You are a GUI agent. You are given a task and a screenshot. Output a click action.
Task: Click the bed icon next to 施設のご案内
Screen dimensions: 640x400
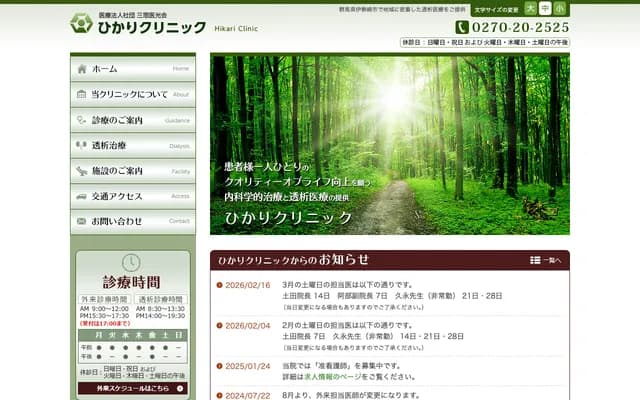tap(82, 171)
